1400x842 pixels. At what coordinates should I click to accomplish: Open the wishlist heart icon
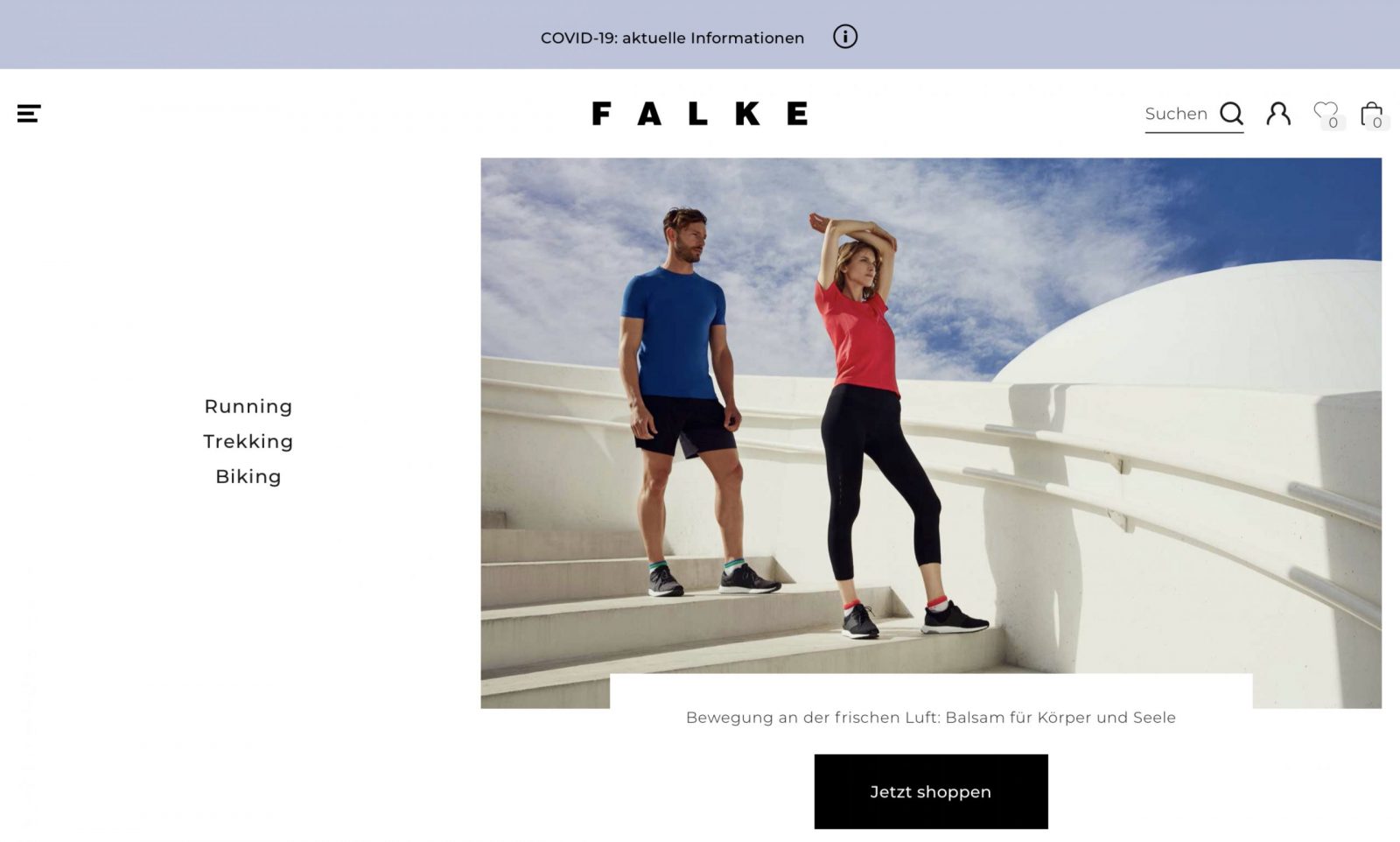coord(1325,112)
